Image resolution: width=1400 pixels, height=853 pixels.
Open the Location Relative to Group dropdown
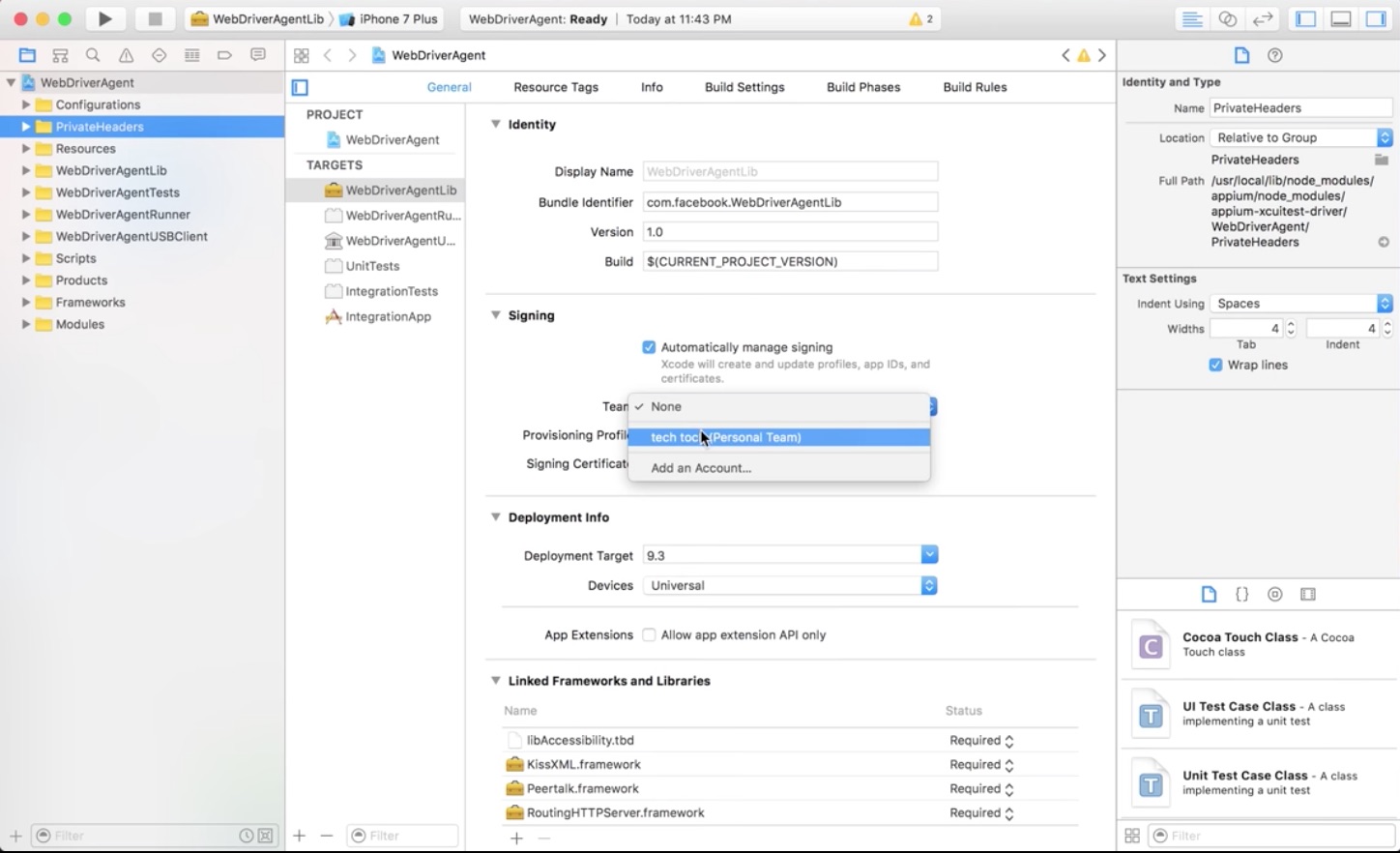pyautogui.click(x=1301, y=137)
